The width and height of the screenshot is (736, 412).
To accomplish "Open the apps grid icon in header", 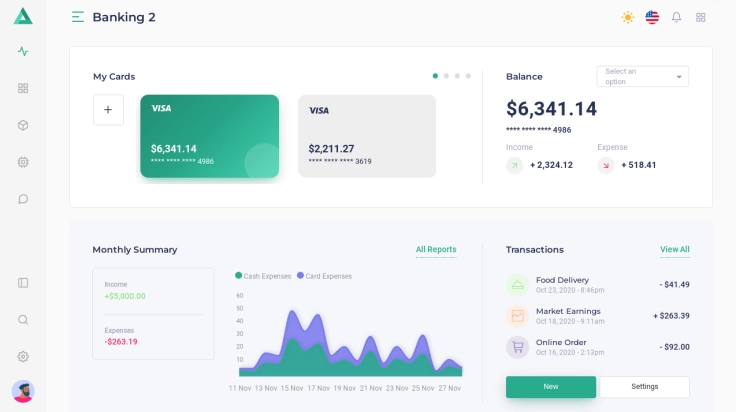I will tap(701, 17).
